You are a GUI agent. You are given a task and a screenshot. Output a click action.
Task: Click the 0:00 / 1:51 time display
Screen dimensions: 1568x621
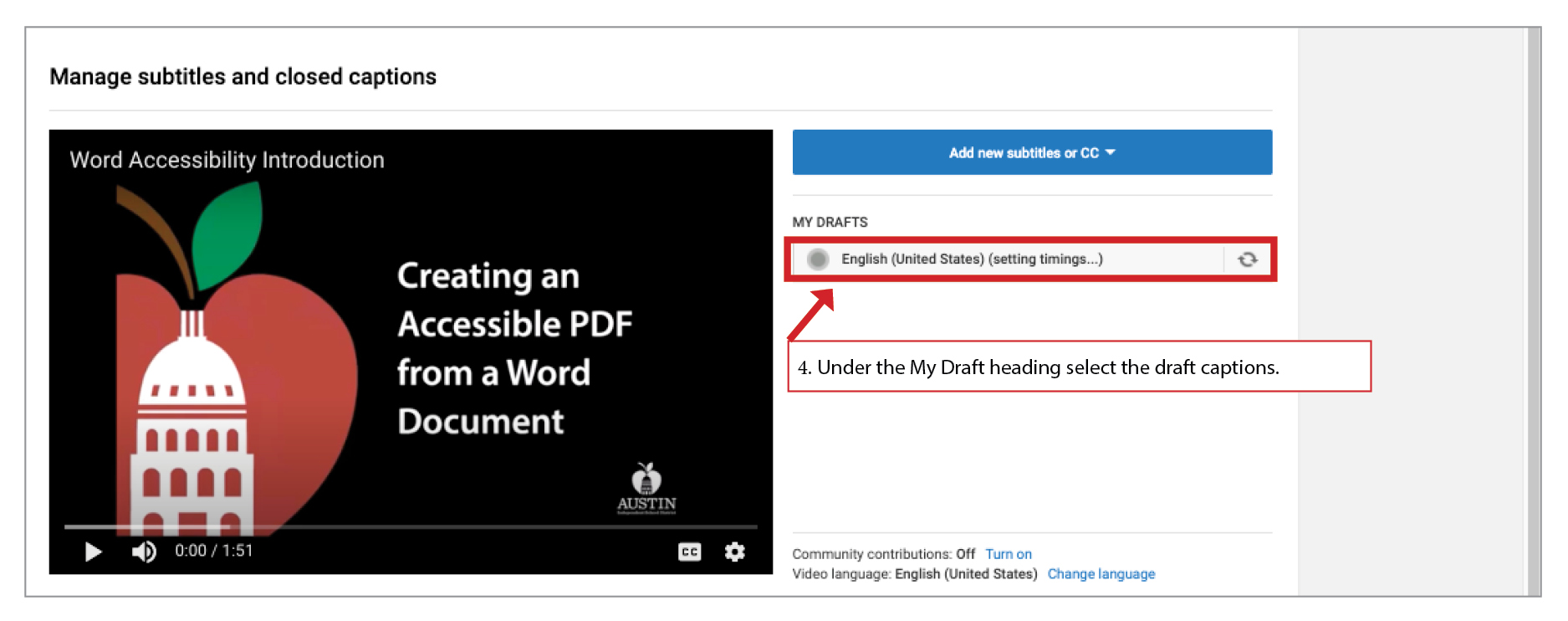(x=213, y=551)
